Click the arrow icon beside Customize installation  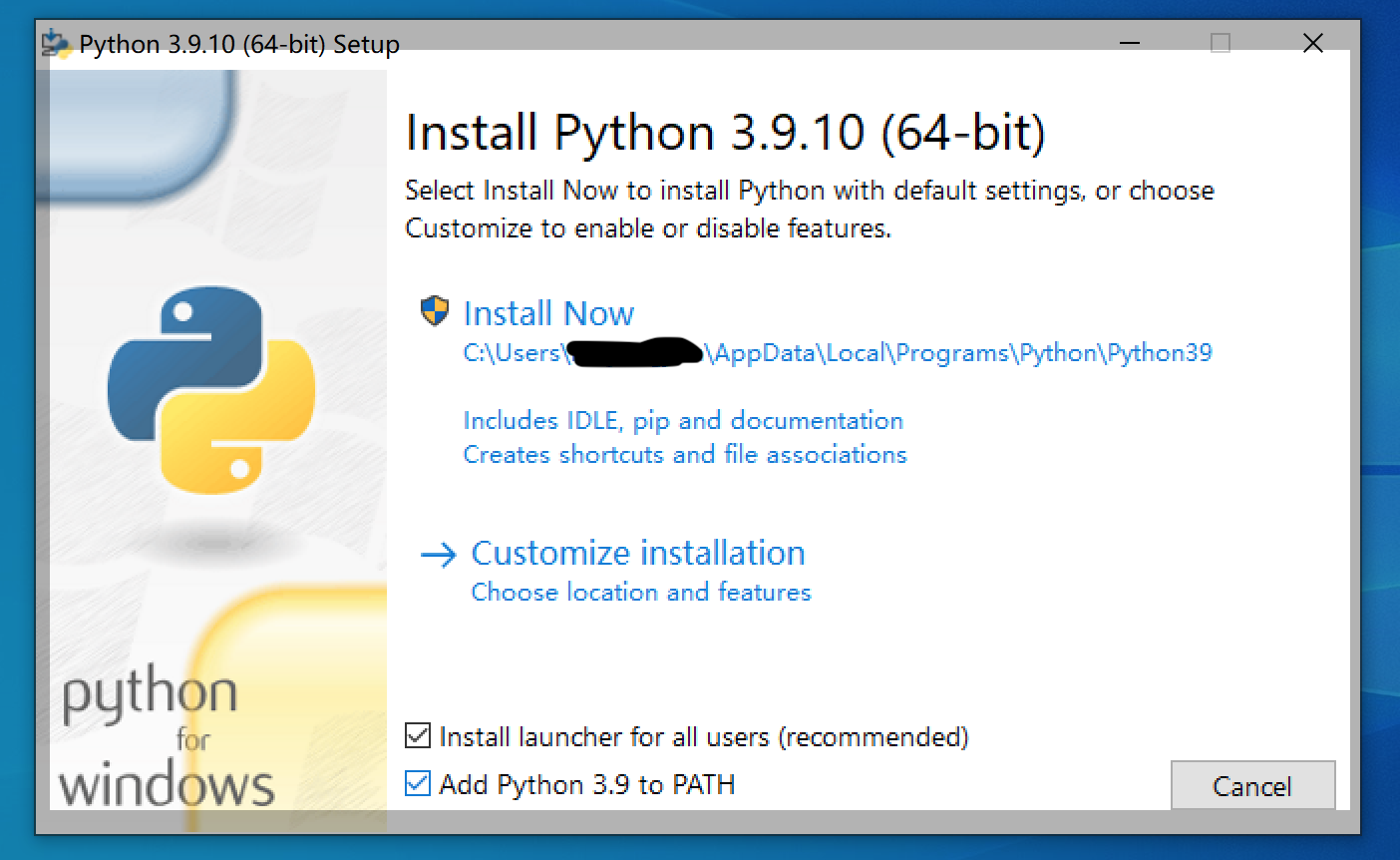pyautogui.click(x=438, y=555)
